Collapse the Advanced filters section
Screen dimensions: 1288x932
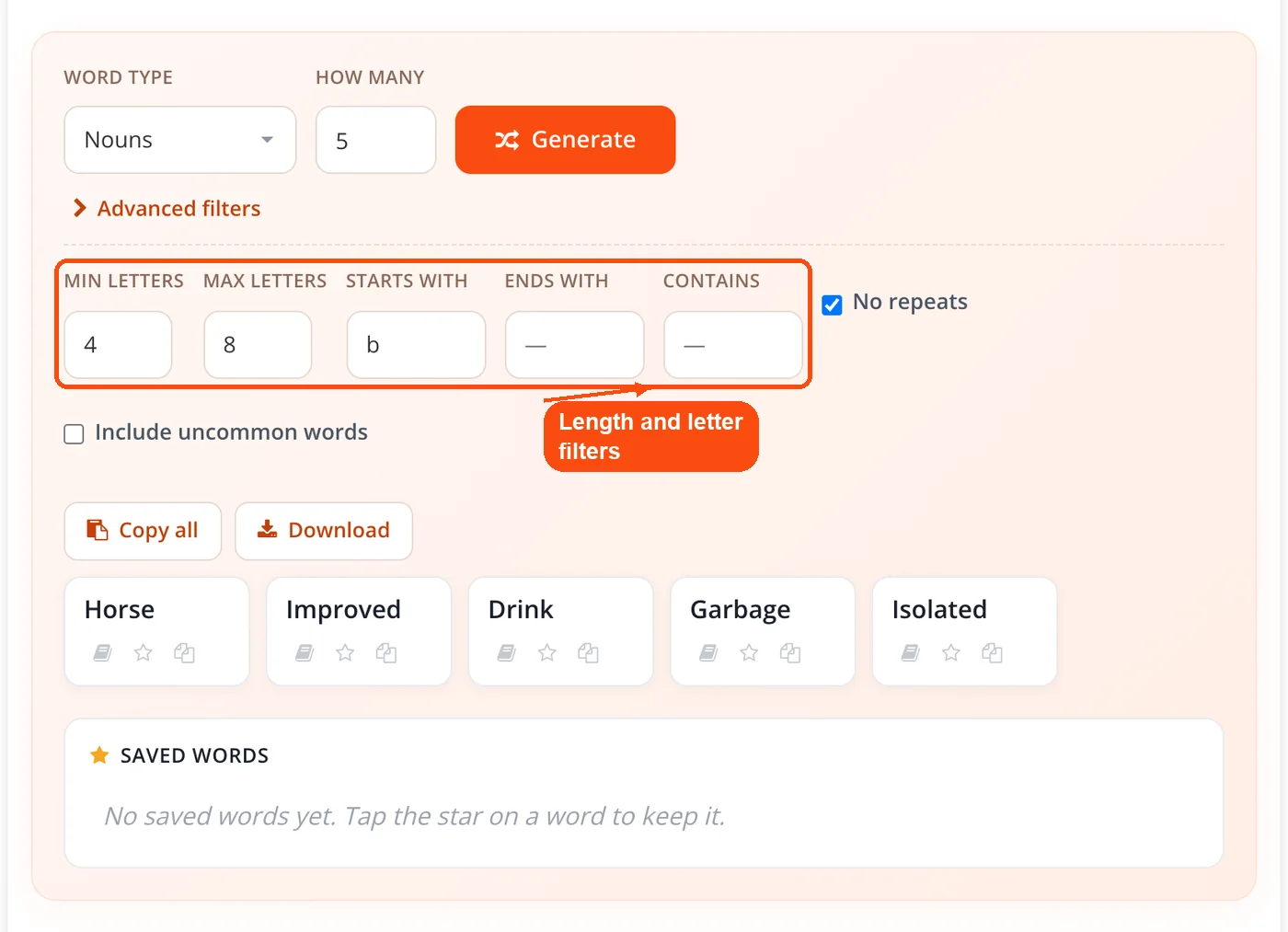(167, 209)
